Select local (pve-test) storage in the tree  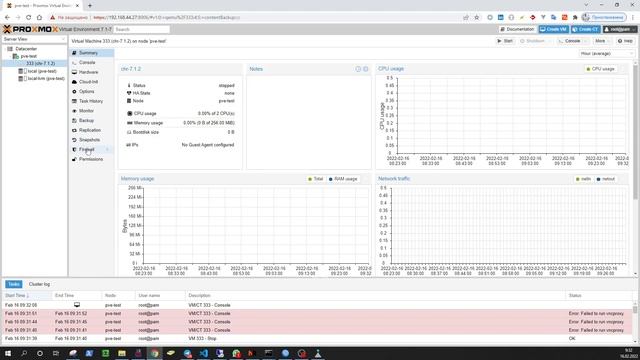pyautogui.click(x=42, y=71)
